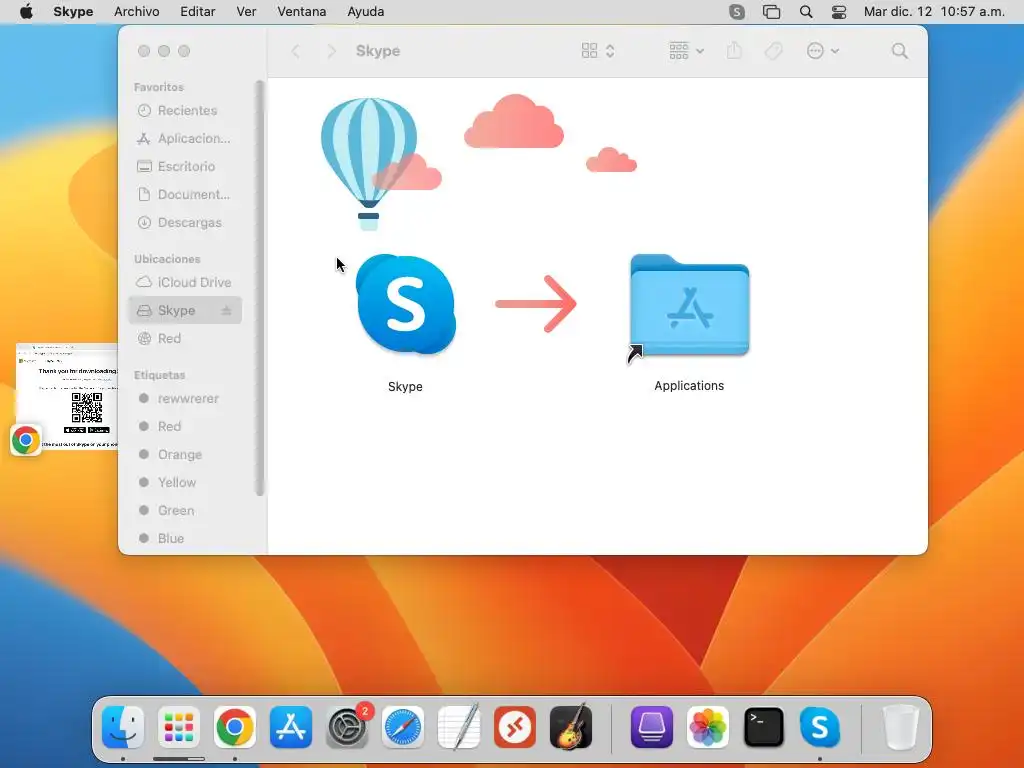Image resolution: width=1024 pixels, height=768 pixels.
Task: Switch to icon view in the Finder toolbar
Action: [589, 51]
